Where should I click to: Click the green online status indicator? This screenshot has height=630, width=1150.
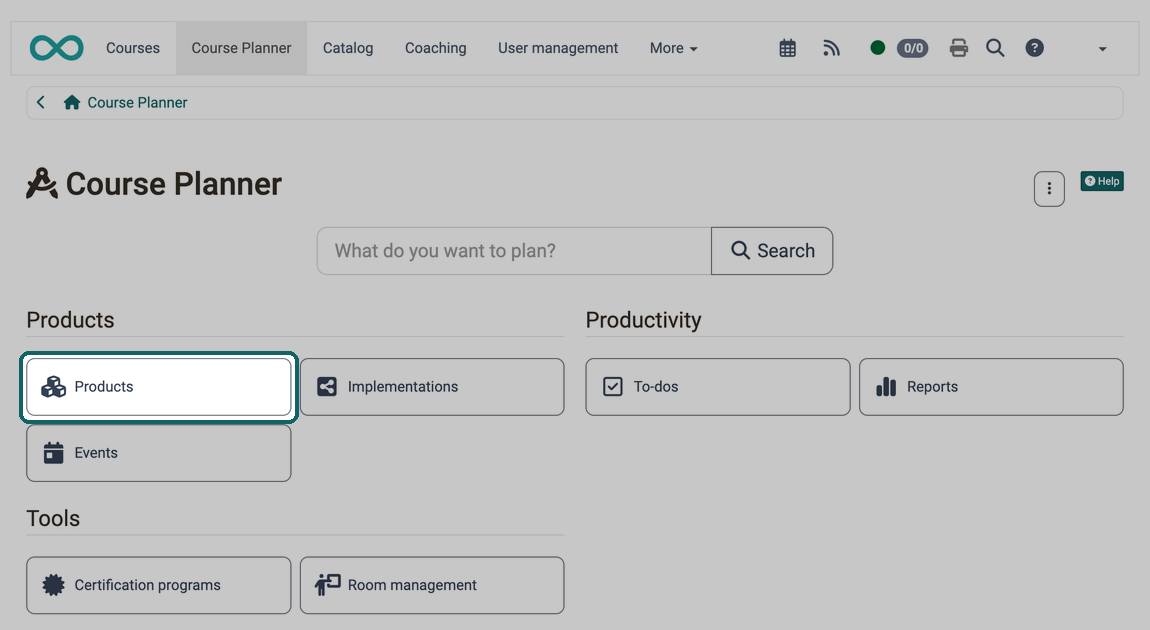click(877, 48)
